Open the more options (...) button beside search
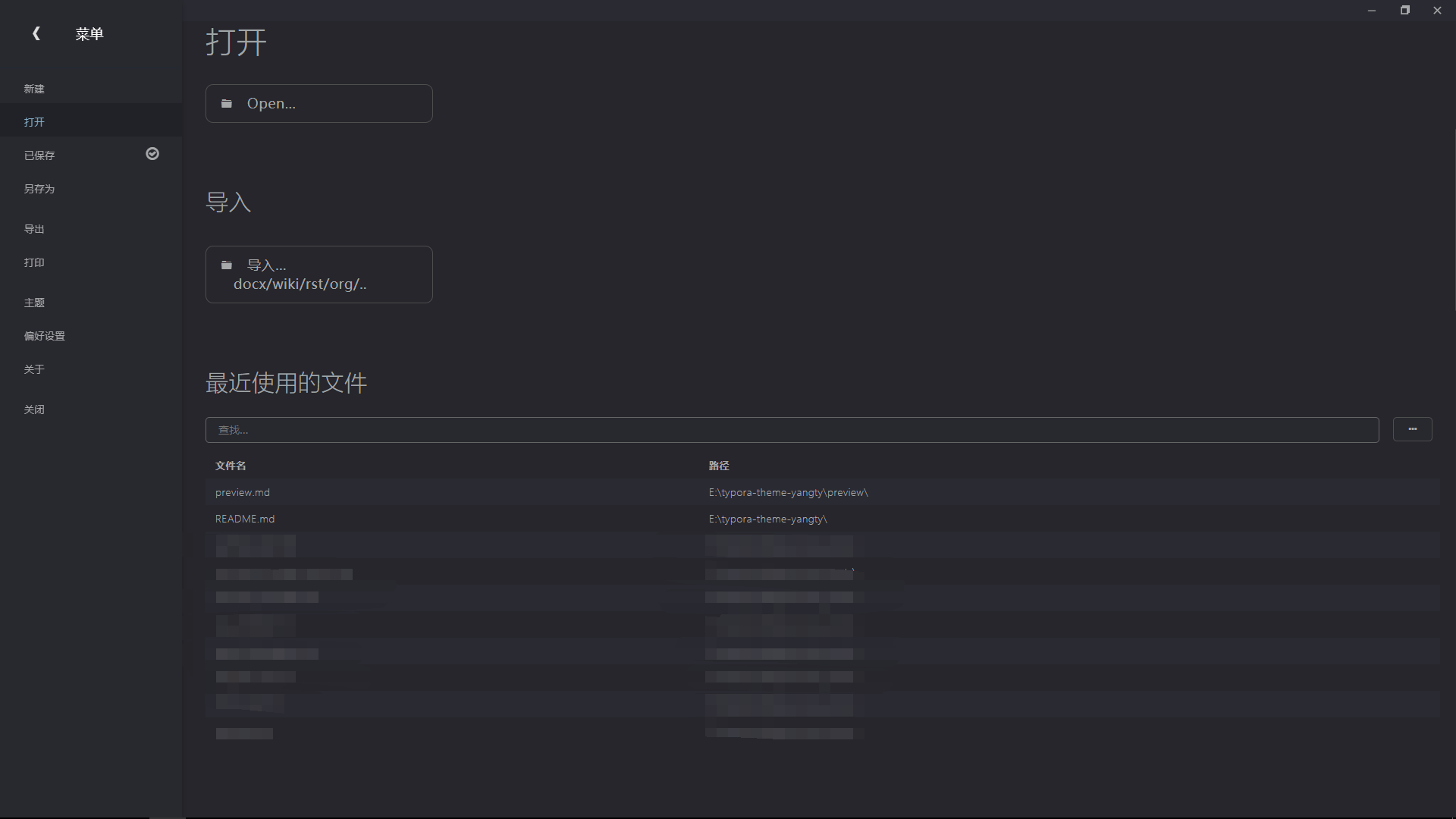1456x819 pixels. tap(1412, 429)
